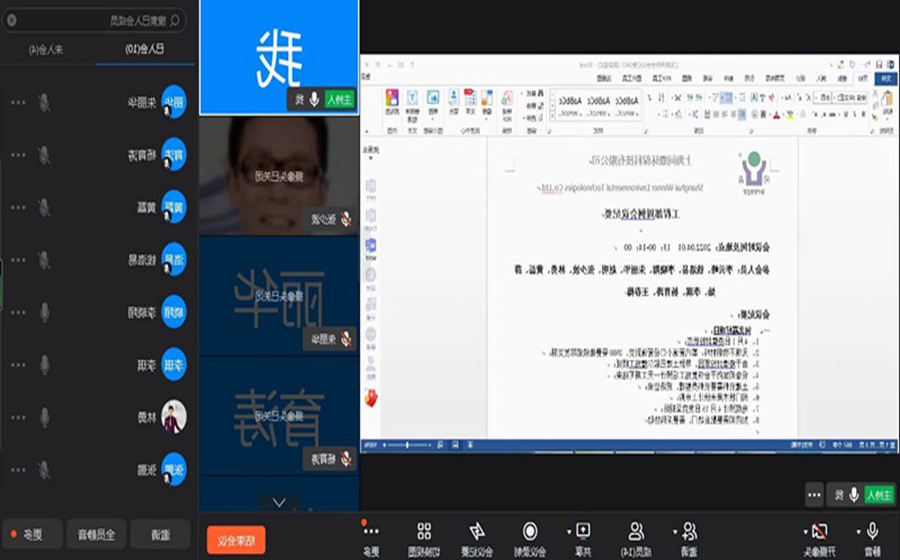The image size is (900, 560).
Task: Click the orange 结束会议 end meeting button
Action: 236,540
